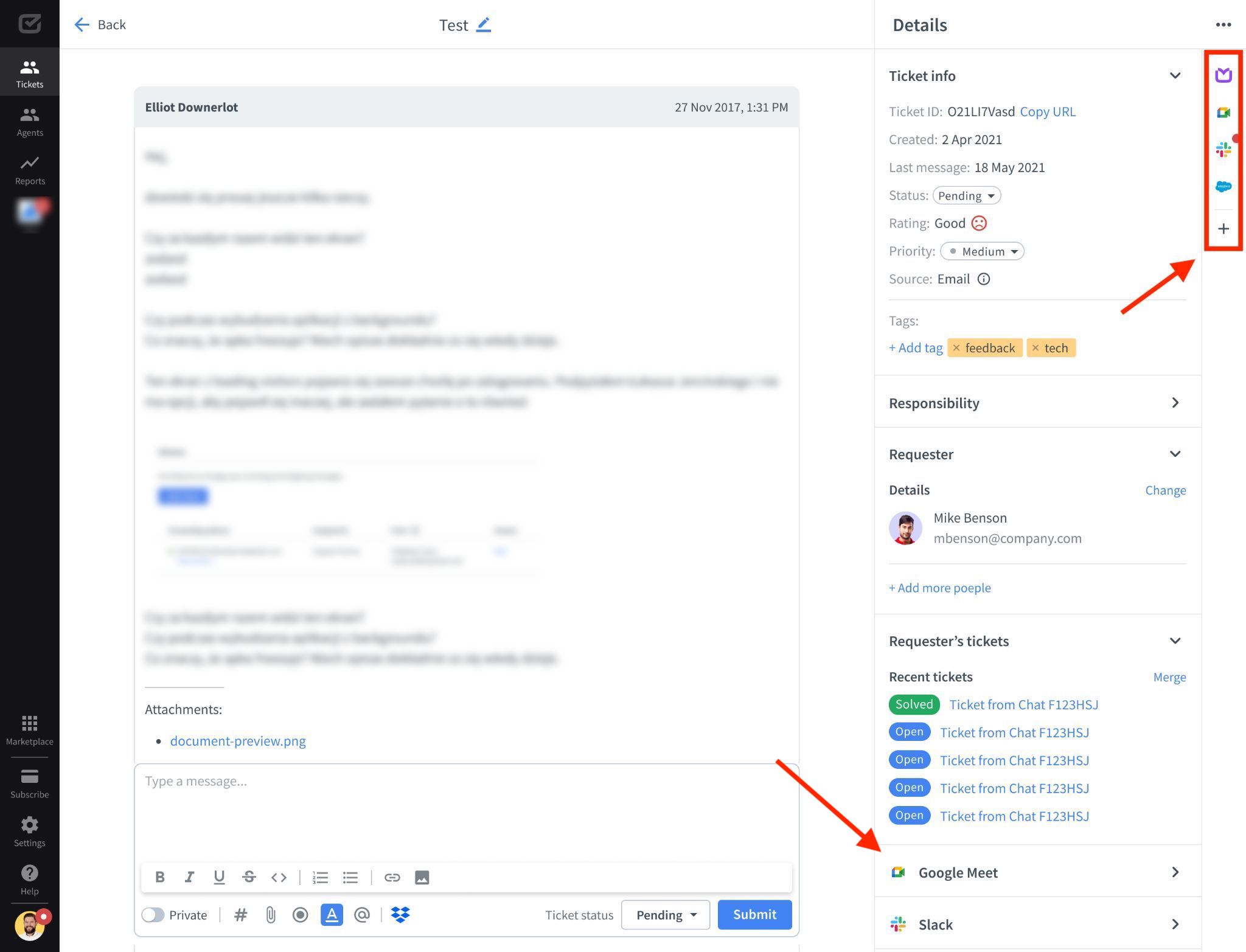Image resolution: width=1246 pixels, height=952 pixels.
Task: Attach file from Dropbox
Action: [x=400, y=915]
